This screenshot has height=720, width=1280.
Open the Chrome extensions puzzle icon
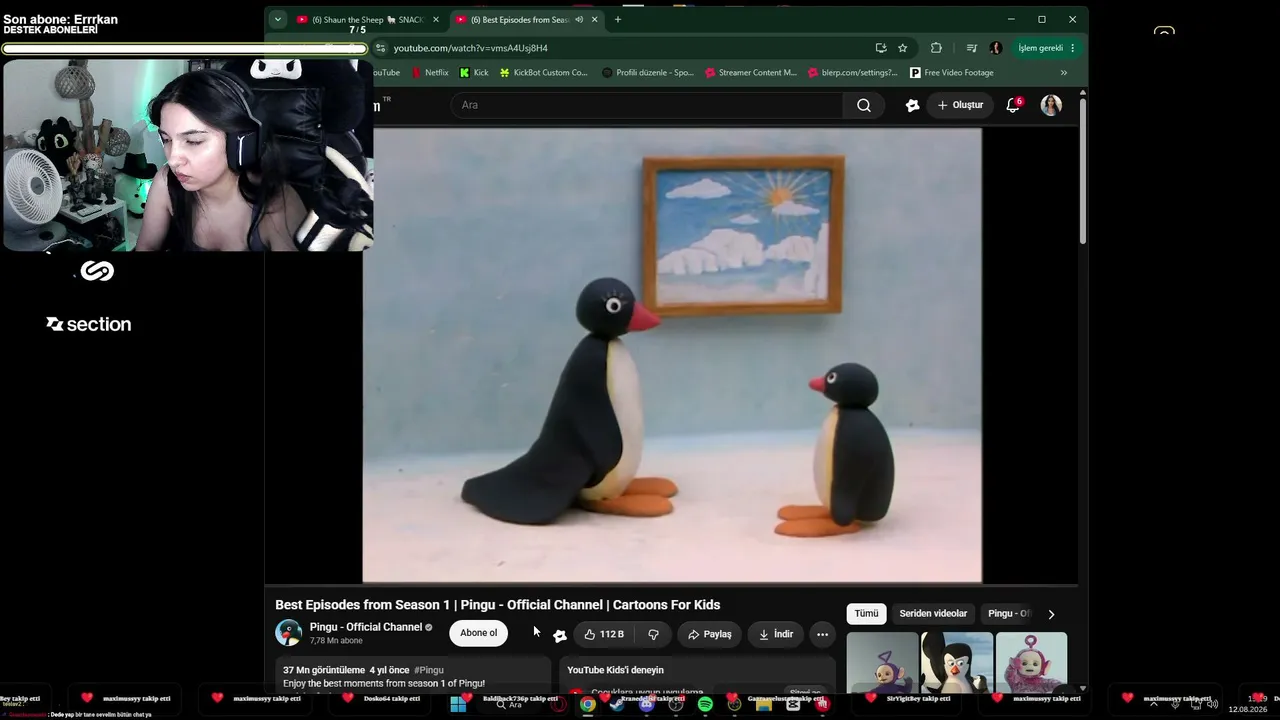(936, 48)
